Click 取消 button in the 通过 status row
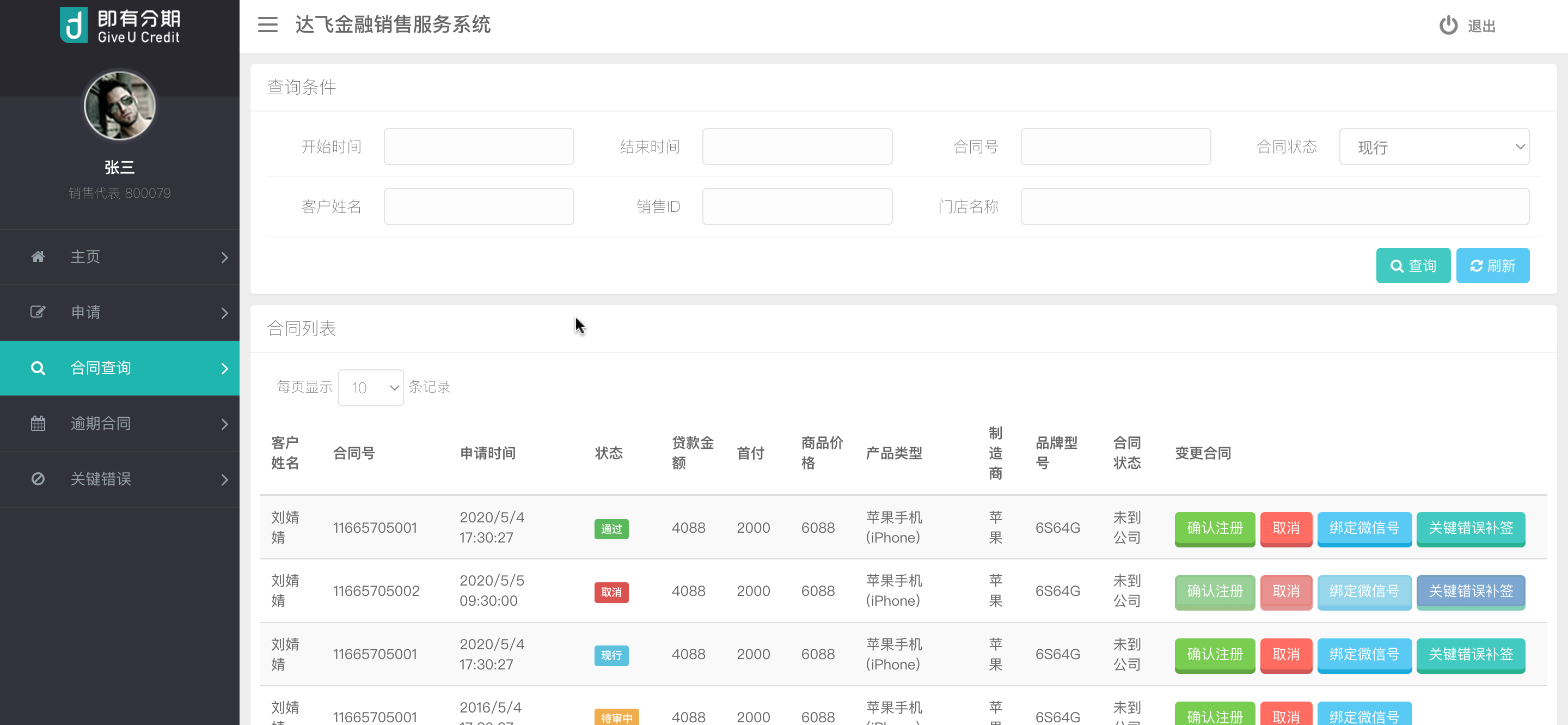 (x=1285, y=528)
